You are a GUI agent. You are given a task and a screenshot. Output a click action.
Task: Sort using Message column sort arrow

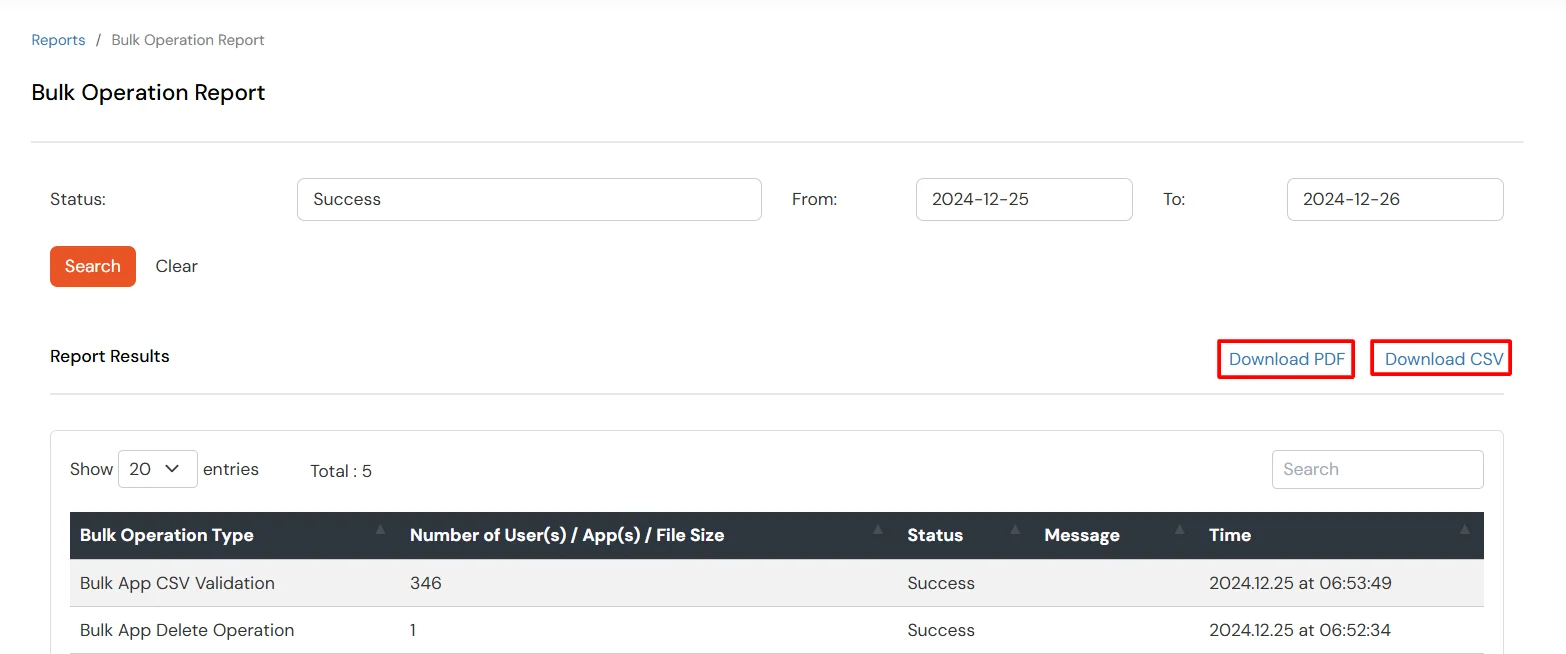[x=1179, y=531]
